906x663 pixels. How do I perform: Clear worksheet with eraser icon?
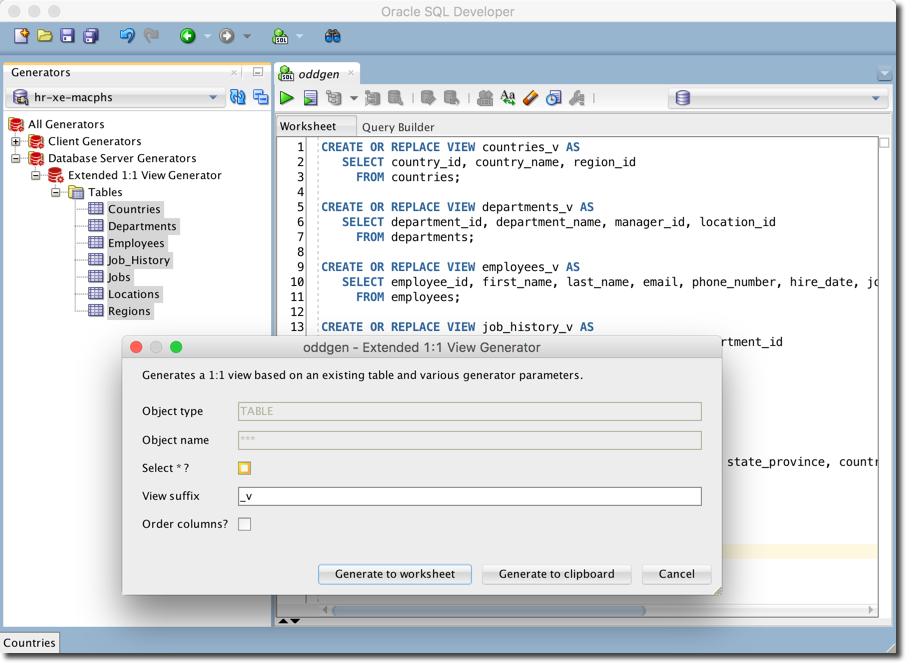(530, 98)
